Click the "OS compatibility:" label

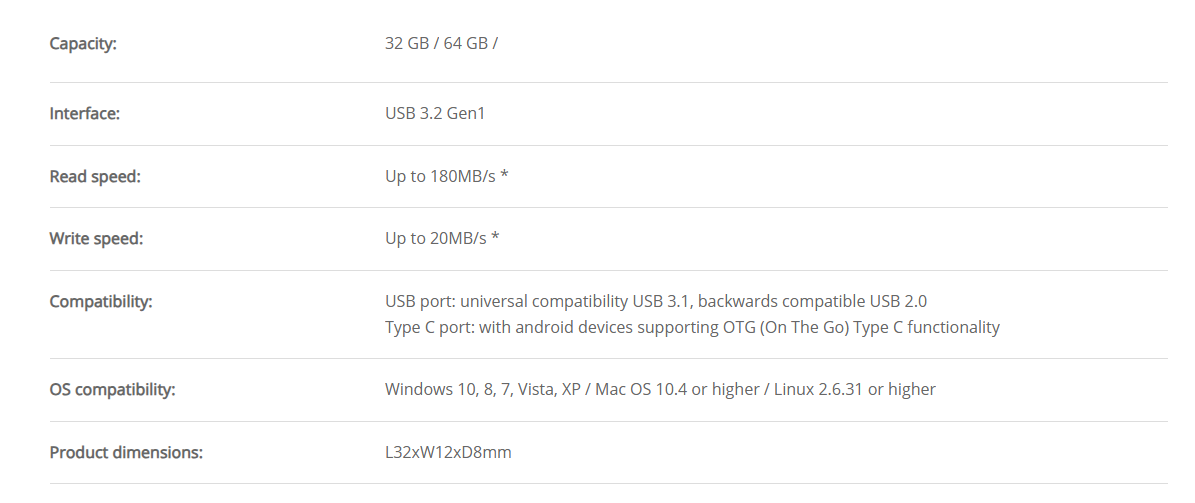tap(112, 389)
